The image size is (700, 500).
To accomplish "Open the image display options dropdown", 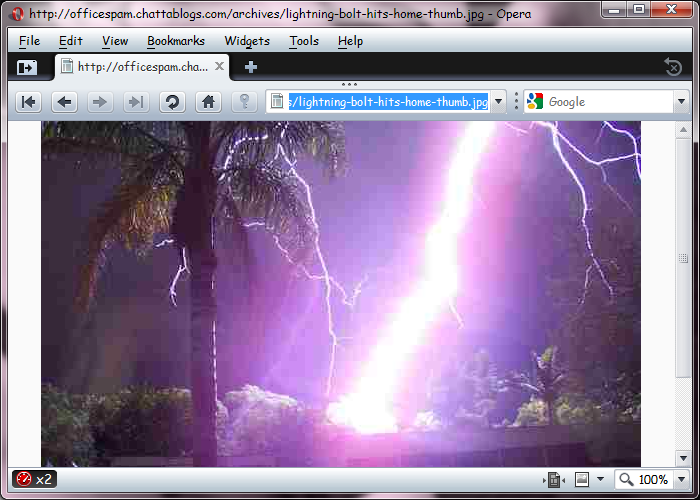I will (600, 479).
